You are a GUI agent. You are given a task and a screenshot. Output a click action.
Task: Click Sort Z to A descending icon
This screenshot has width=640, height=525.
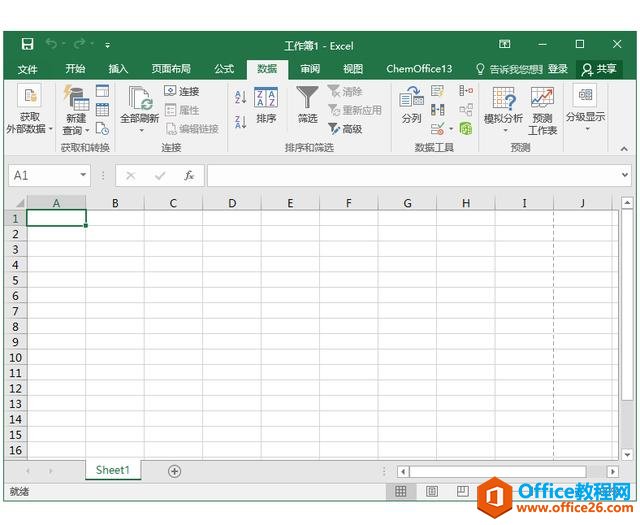coord(241,122)
